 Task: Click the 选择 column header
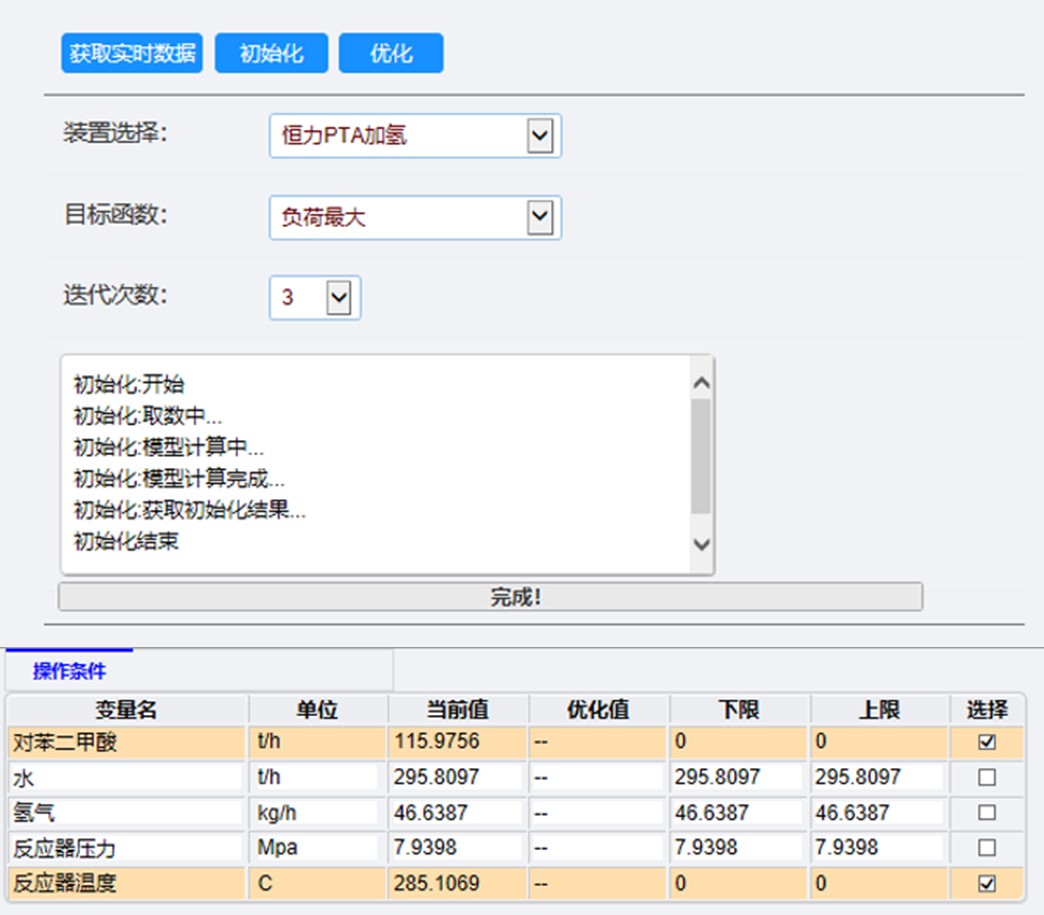[986, 710]
